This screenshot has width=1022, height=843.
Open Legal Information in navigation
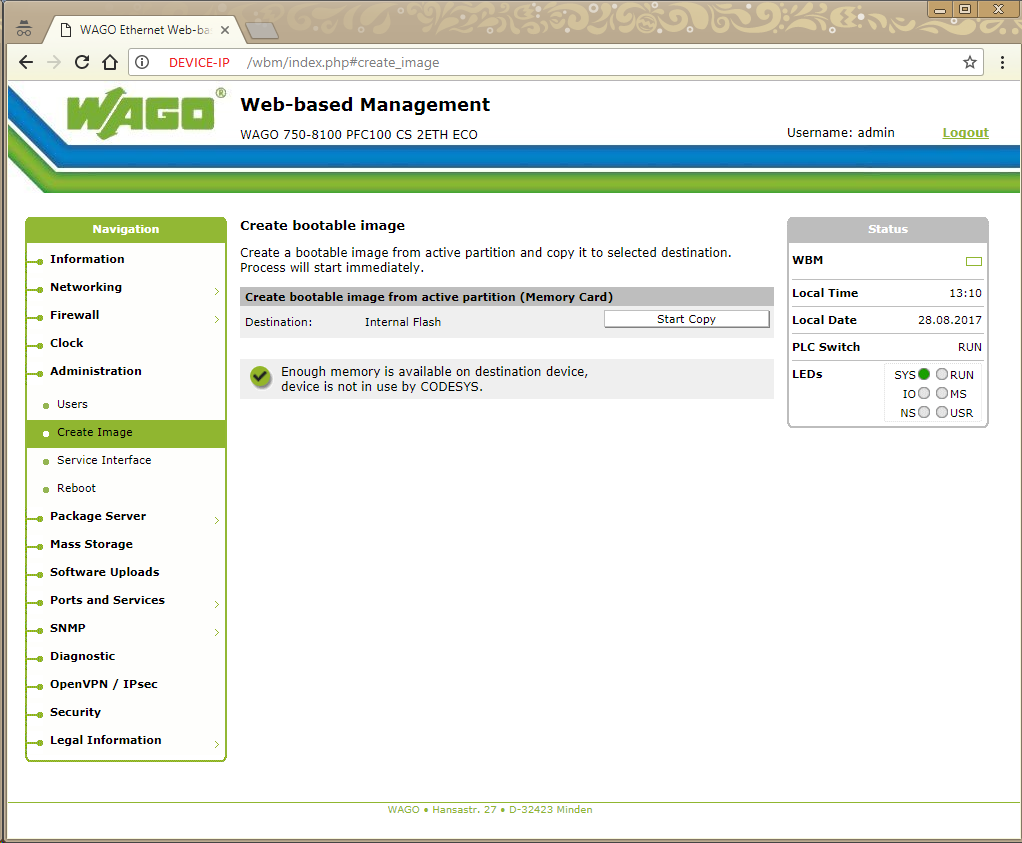point(106,740)
